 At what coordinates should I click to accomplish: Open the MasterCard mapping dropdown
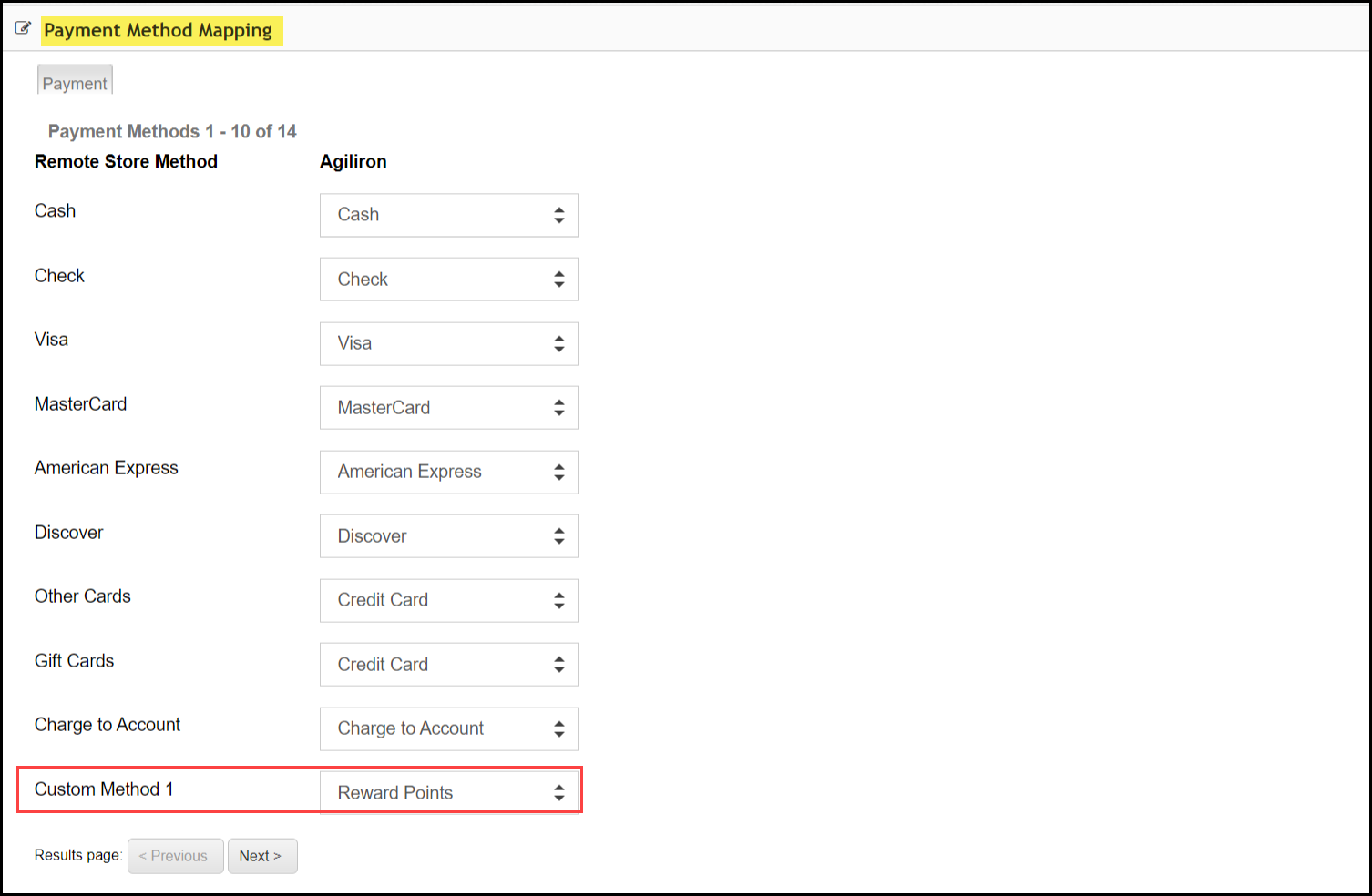[x=449, y=408]
